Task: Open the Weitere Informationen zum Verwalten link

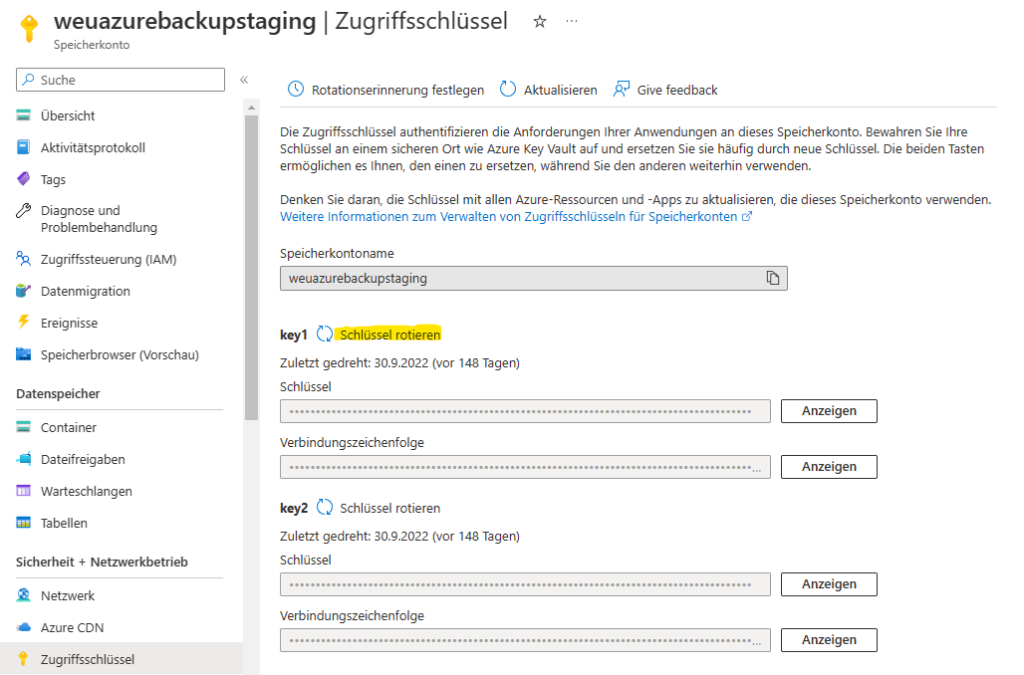Action: tap(516, 217)
